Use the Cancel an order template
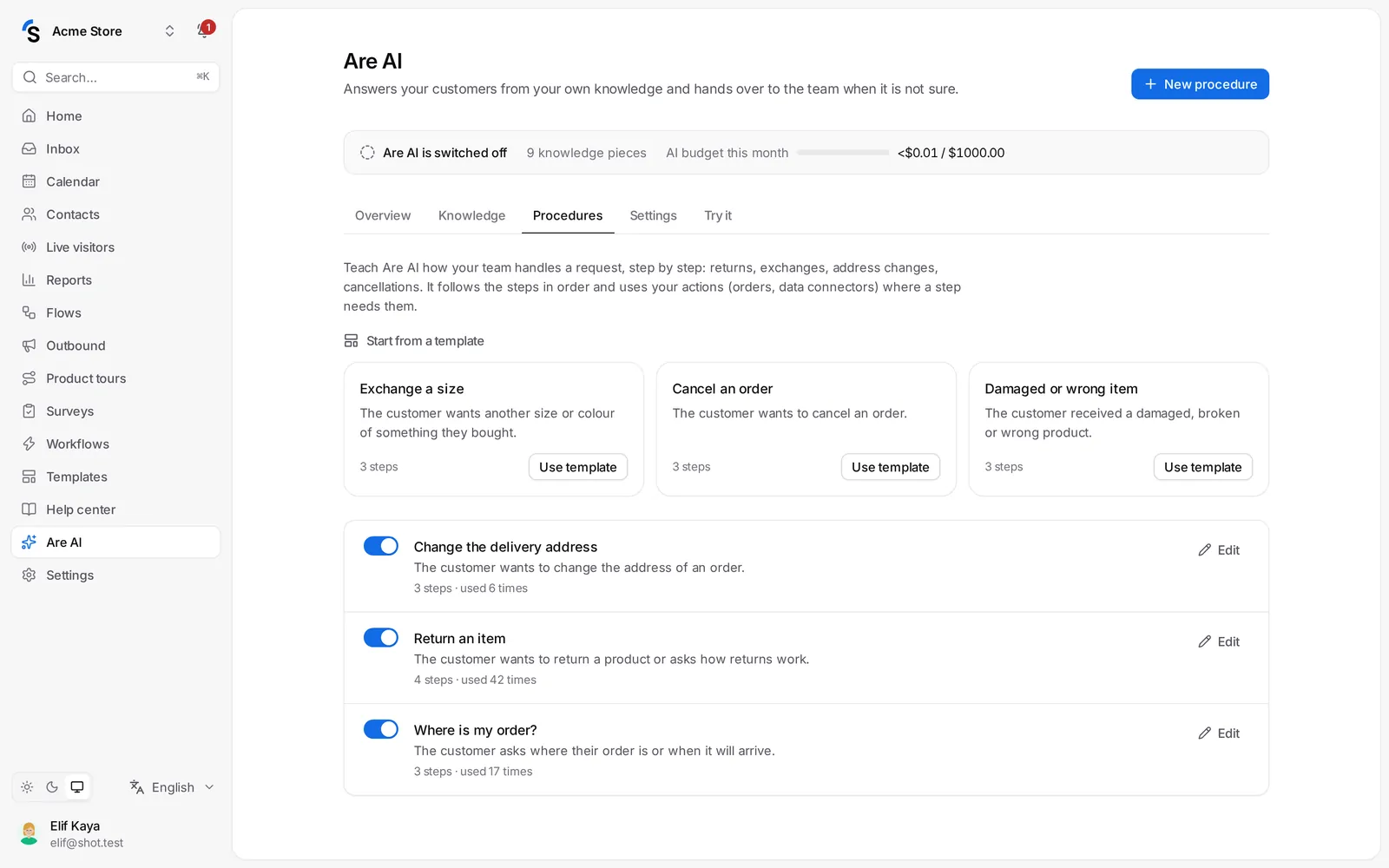 pyautogui.click(x=891, y=467)
